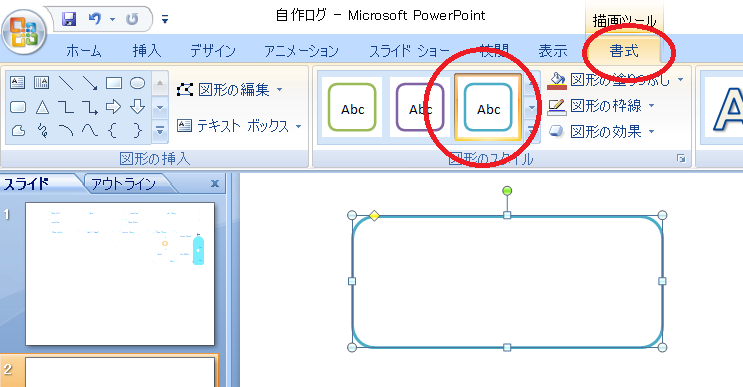Select the scribble shape tool

pos(42,130)
